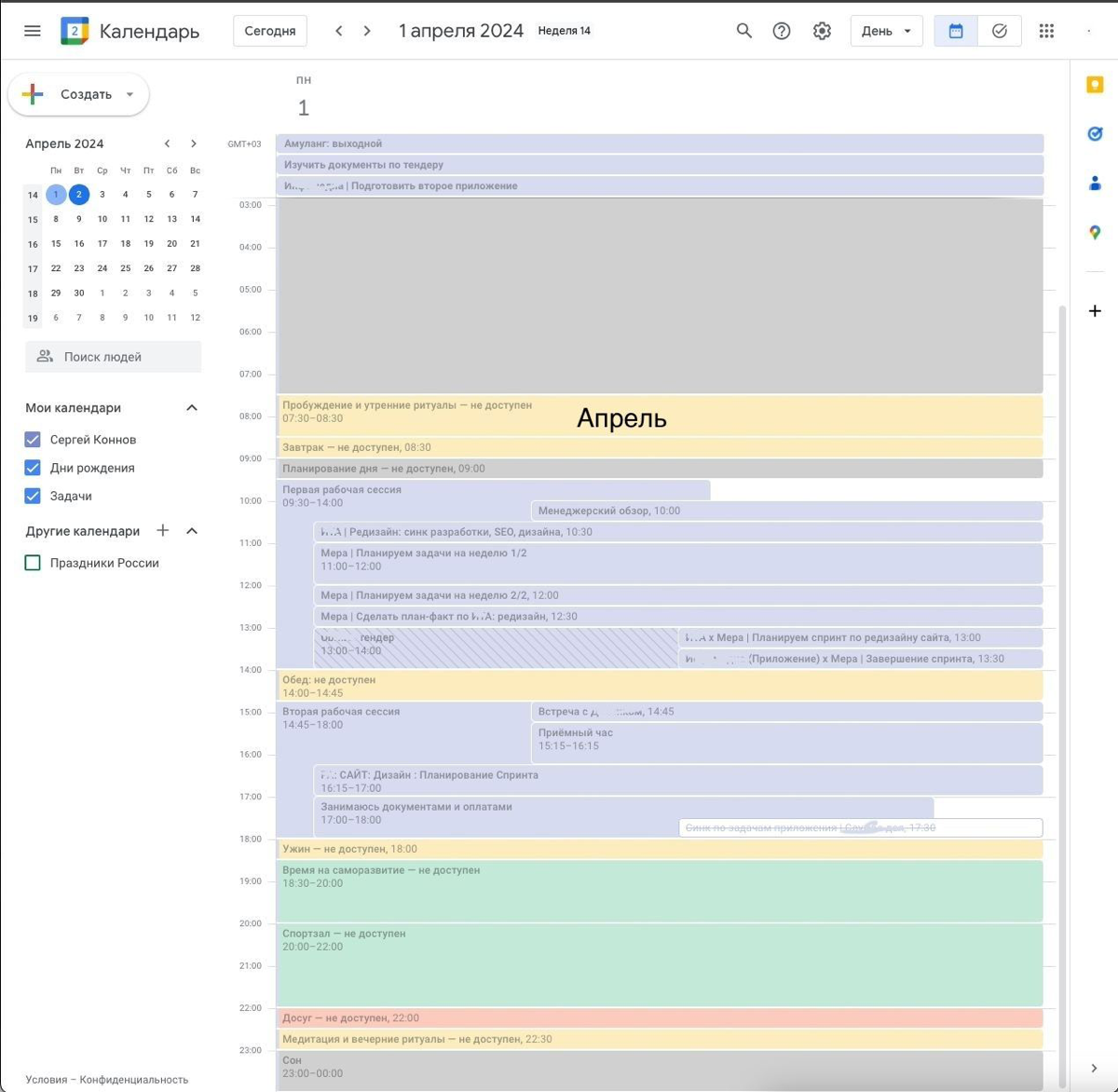Uncheck the Дни рождения calendar
Image resolution: width=1118 pixels, height=1092 pixels.
pyautogui.click(x=33, y=468)
